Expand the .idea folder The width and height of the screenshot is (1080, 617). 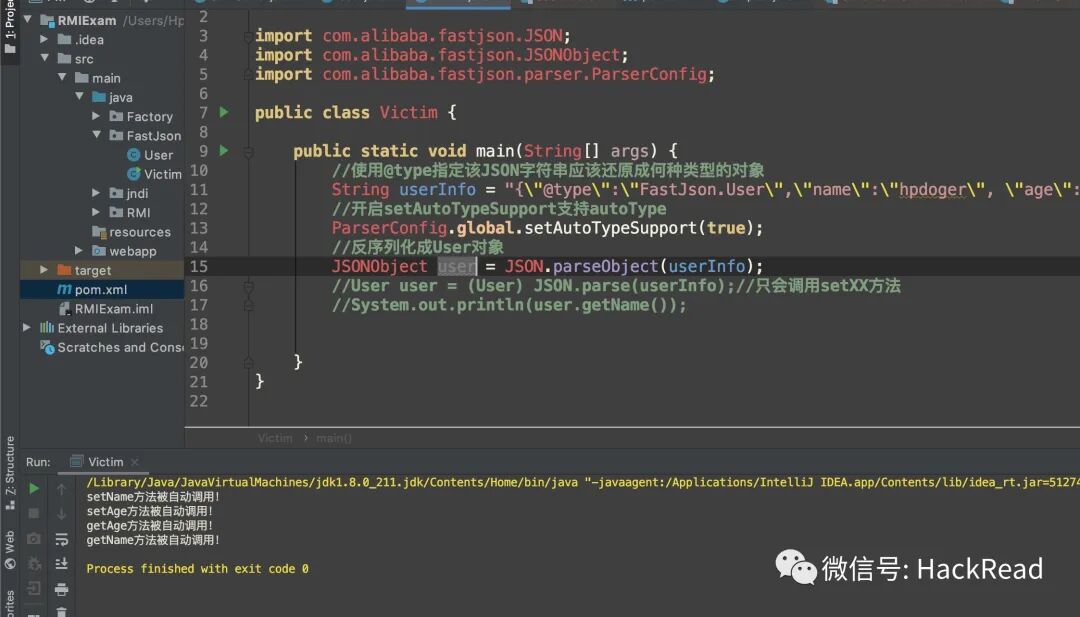[x=44, y=39]
